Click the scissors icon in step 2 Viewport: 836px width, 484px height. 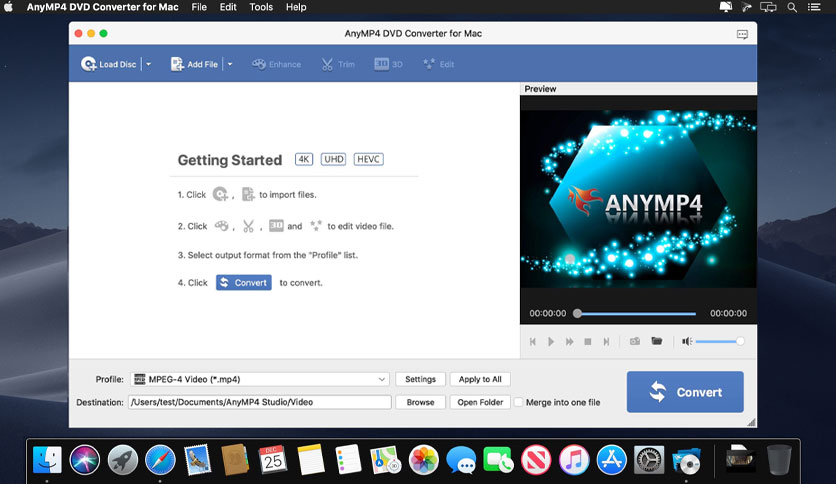click(x=248, y=225)
